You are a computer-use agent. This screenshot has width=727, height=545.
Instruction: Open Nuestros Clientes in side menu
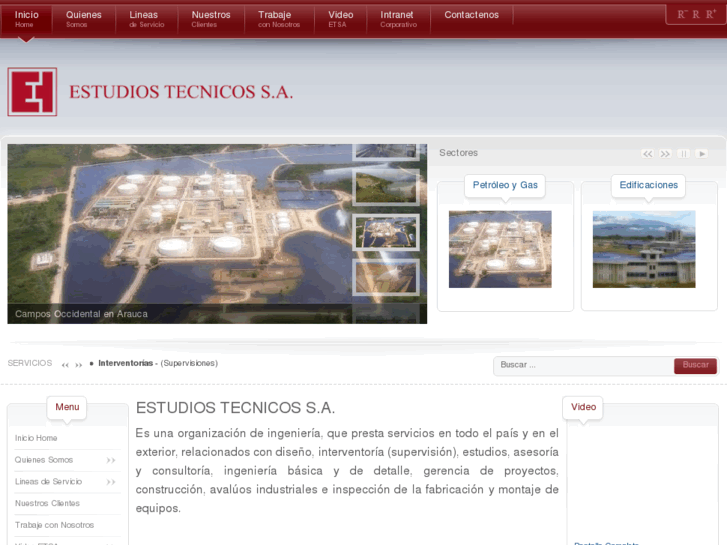point(47,503)
